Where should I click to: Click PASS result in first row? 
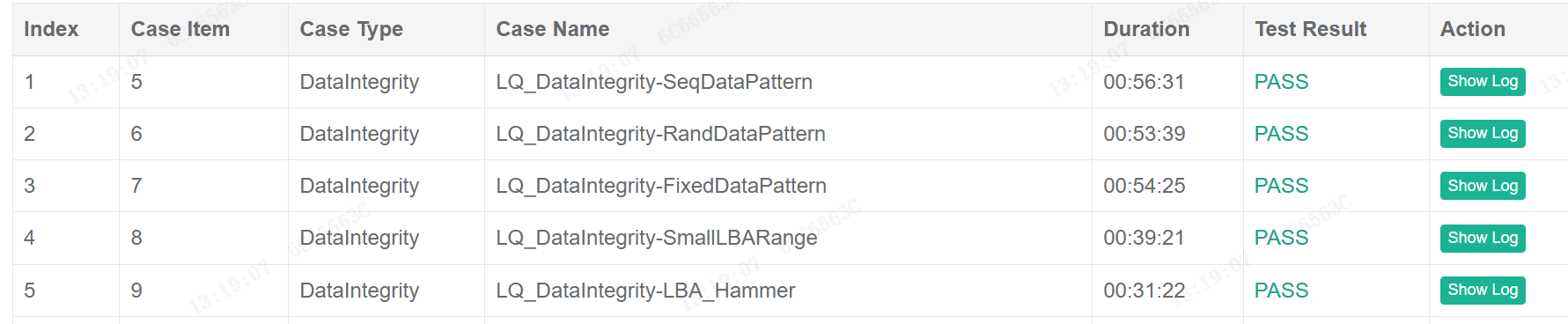1281,82
